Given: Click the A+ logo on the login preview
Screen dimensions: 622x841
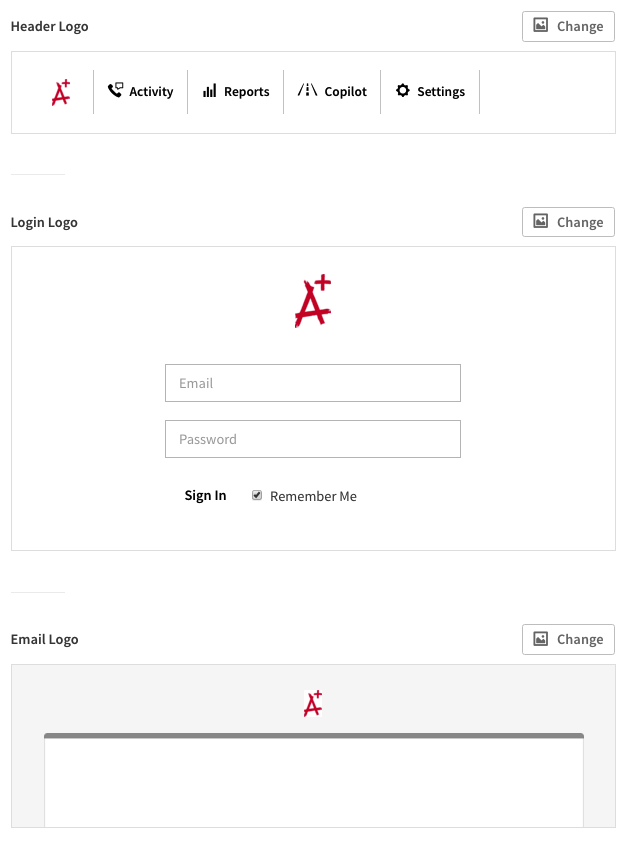Looking at the screenshot, I should pyautogui.click(x=312, y=299).
